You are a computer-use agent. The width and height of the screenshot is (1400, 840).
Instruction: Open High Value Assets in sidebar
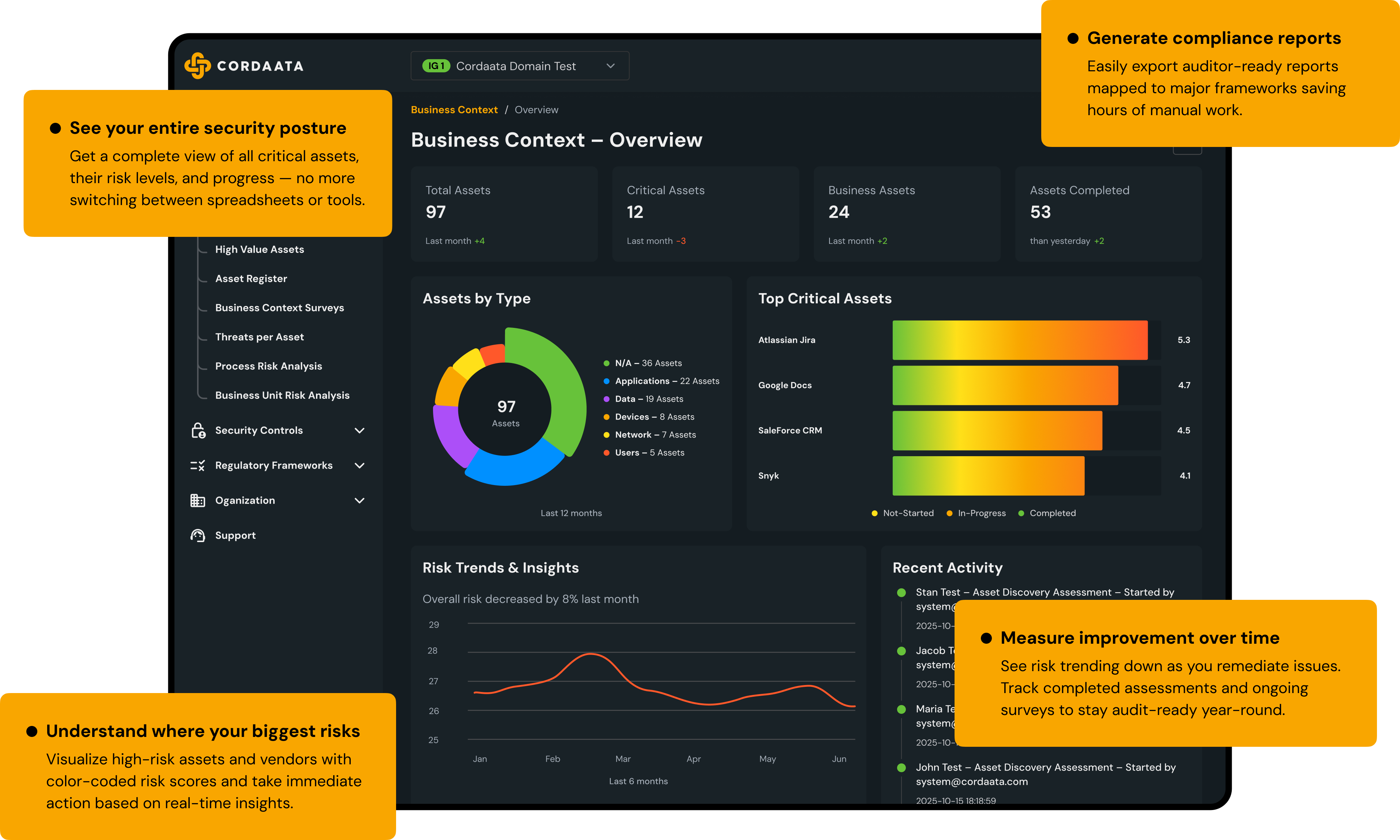[259, 250]
